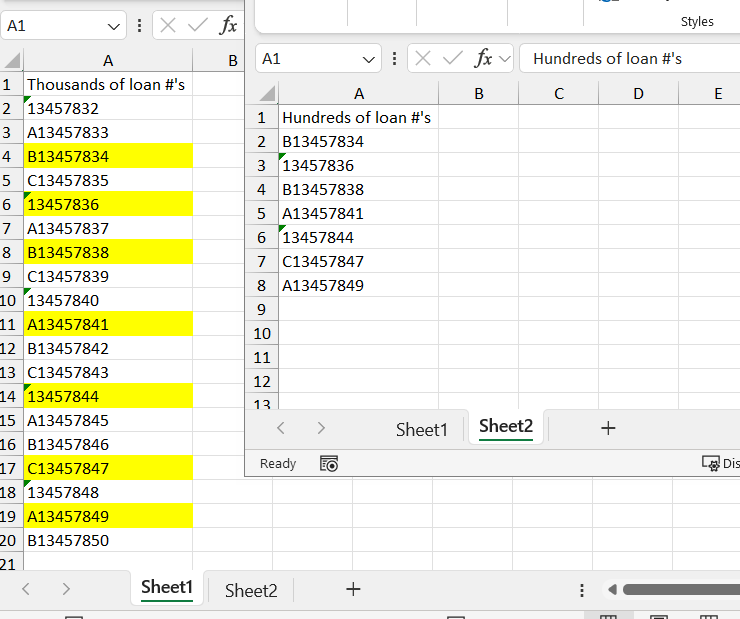The height and width of the screenshot is (619, 740).
Task: Select column A header in the front window
Action: tap(359, 93)
